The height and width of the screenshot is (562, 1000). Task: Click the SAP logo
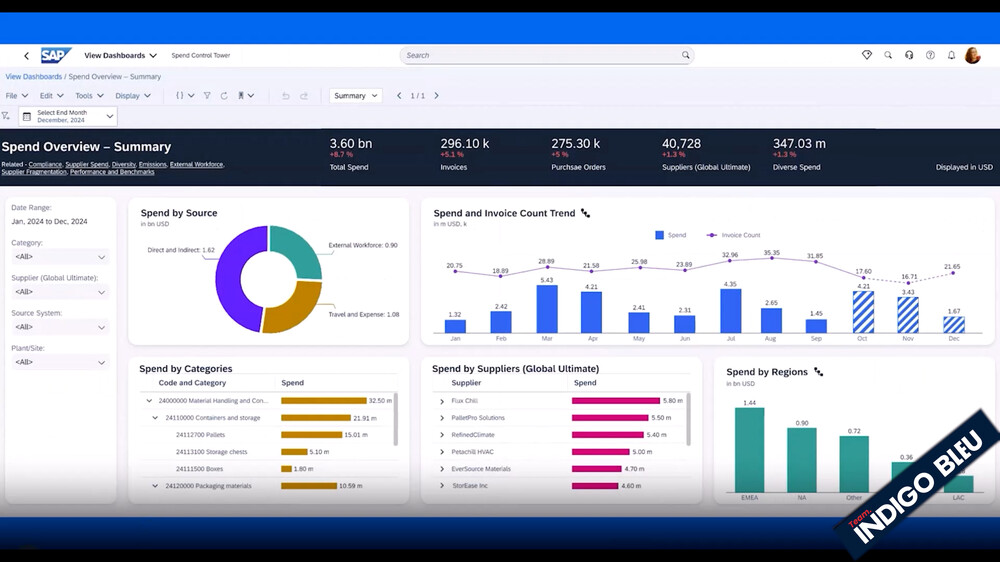(x=55, y=55)
